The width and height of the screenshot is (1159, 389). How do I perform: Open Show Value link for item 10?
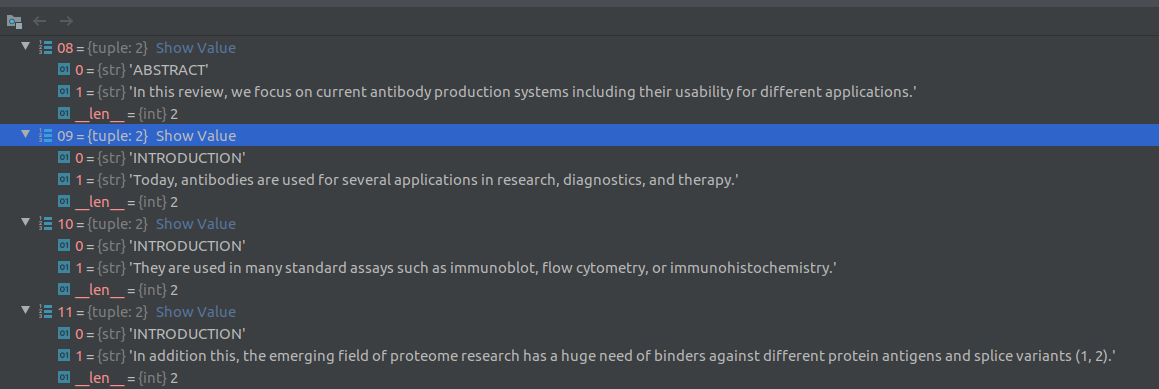[196, 223]
